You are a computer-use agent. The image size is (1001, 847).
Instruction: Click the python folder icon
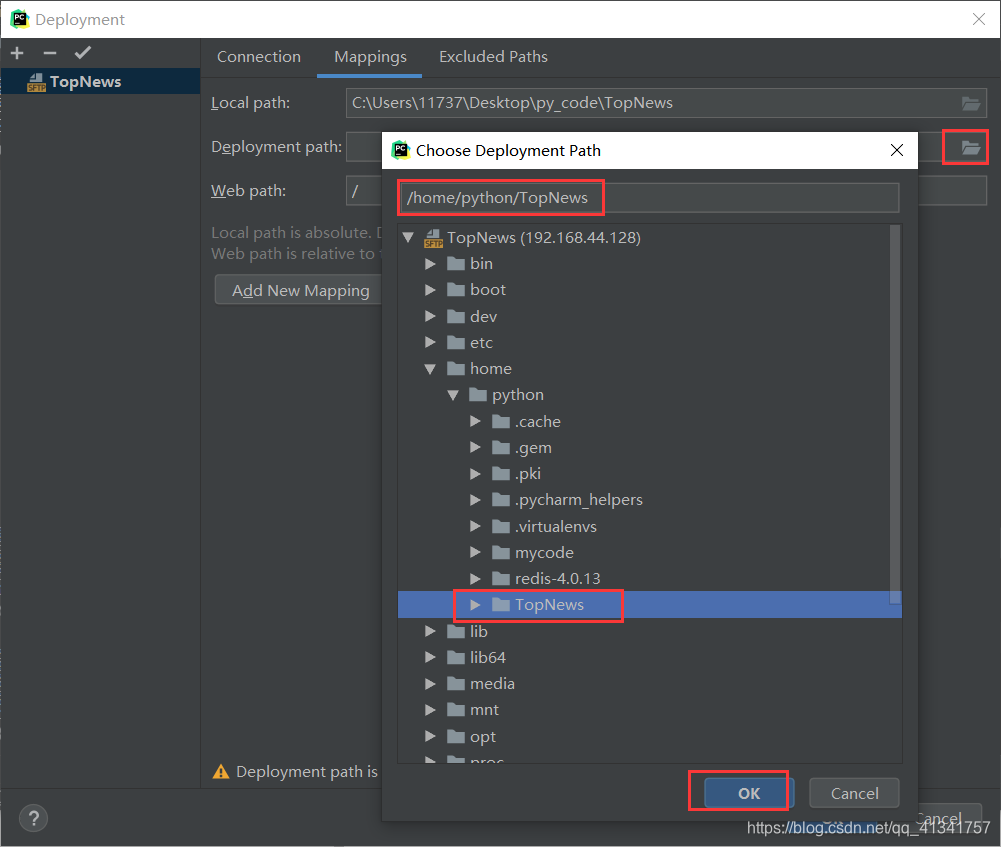(x=478, y=395)
